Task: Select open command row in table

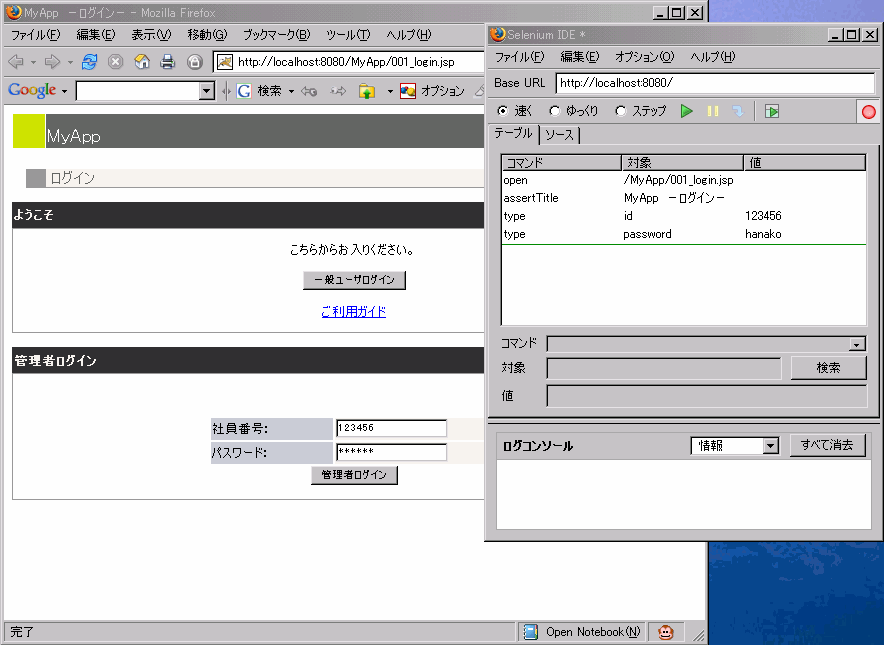Action: [x=683, y=180]
